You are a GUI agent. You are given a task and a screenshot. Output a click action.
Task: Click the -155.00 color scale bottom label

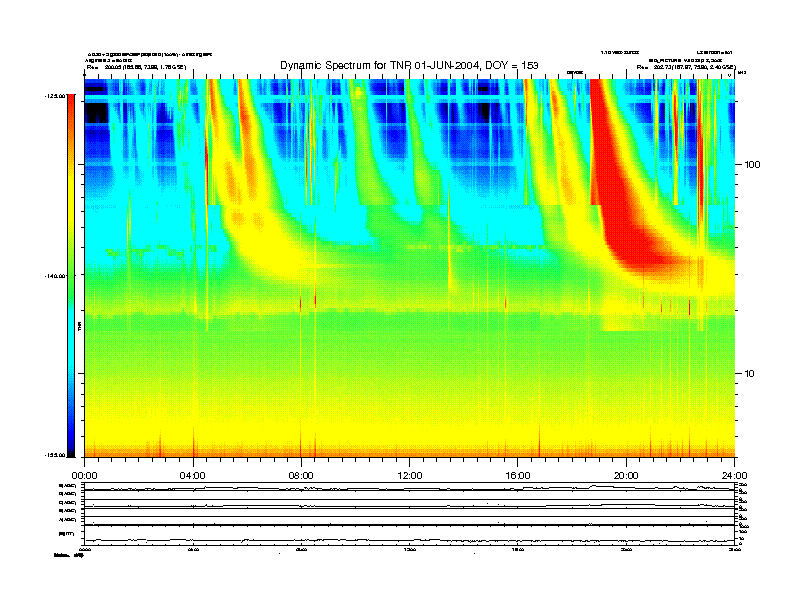click(x=55, y=455)
